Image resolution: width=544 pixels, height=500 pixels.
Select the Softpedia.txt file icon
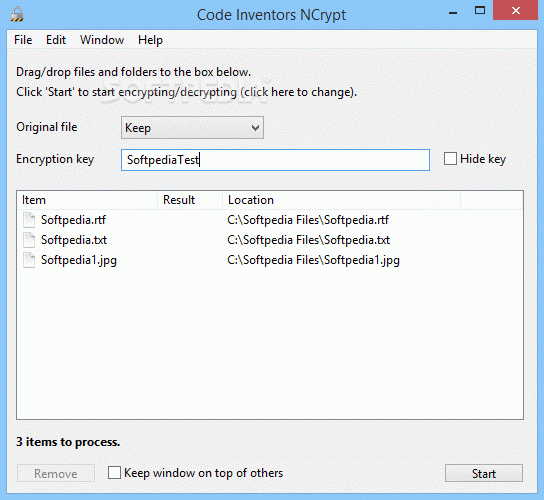point(29,240)
